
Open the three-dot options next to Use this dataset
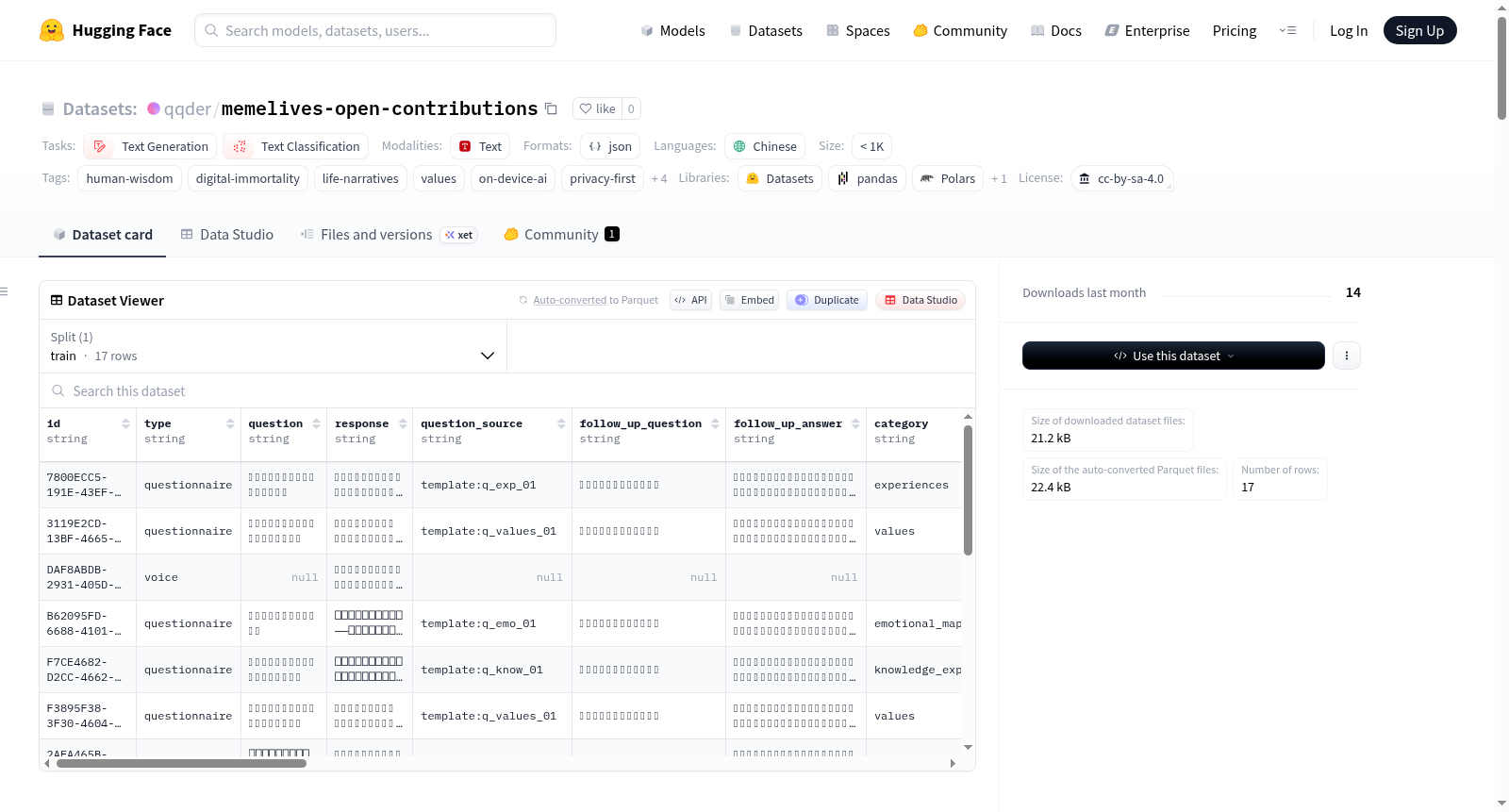coord(1347,356)
